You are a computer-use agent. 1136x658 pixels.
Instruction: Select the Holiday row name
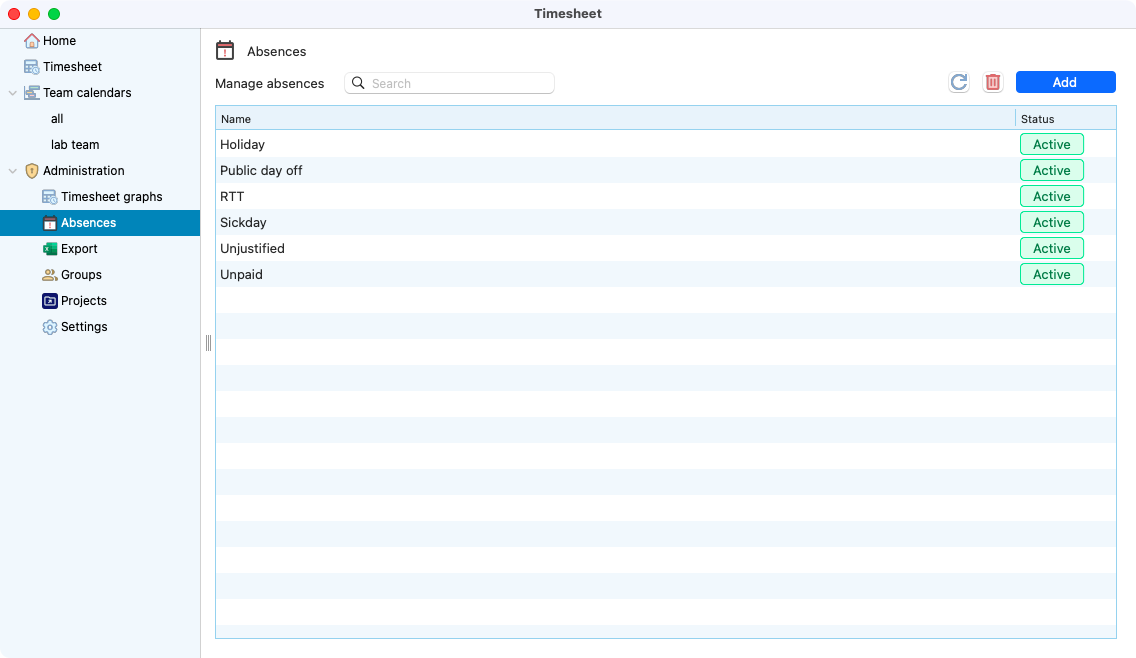tap(242, 145)
